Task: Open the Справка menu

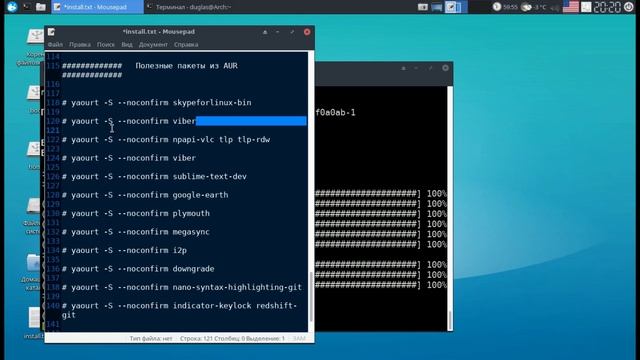Action: pos(186,44)
